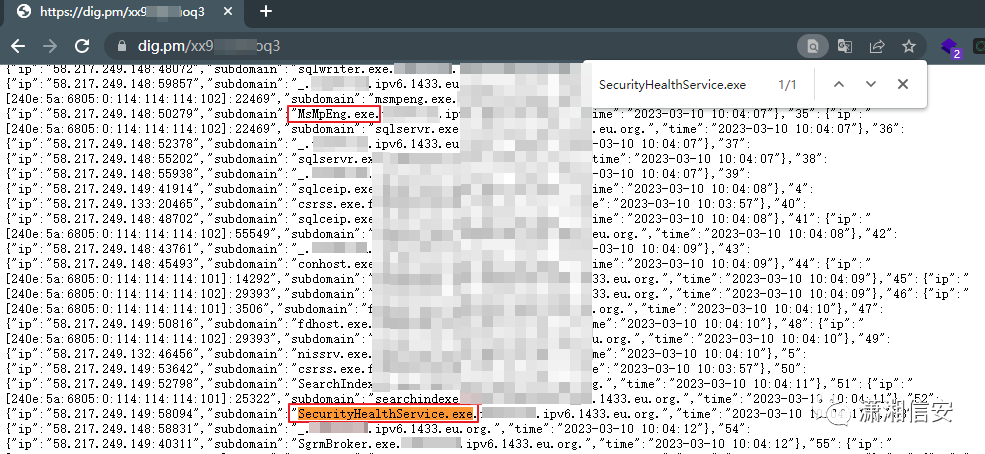Close the dig.pm tab

tap(229, 11)
